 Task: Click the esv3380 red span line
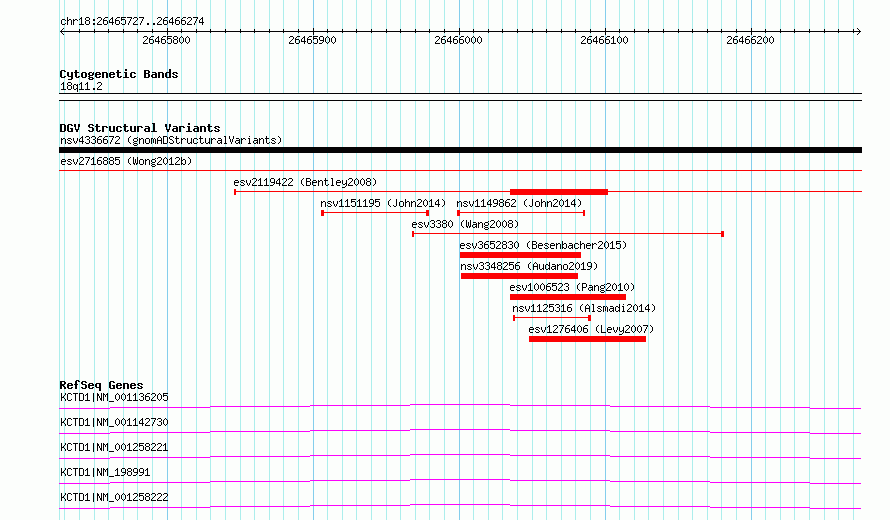(x=568, y=234)
